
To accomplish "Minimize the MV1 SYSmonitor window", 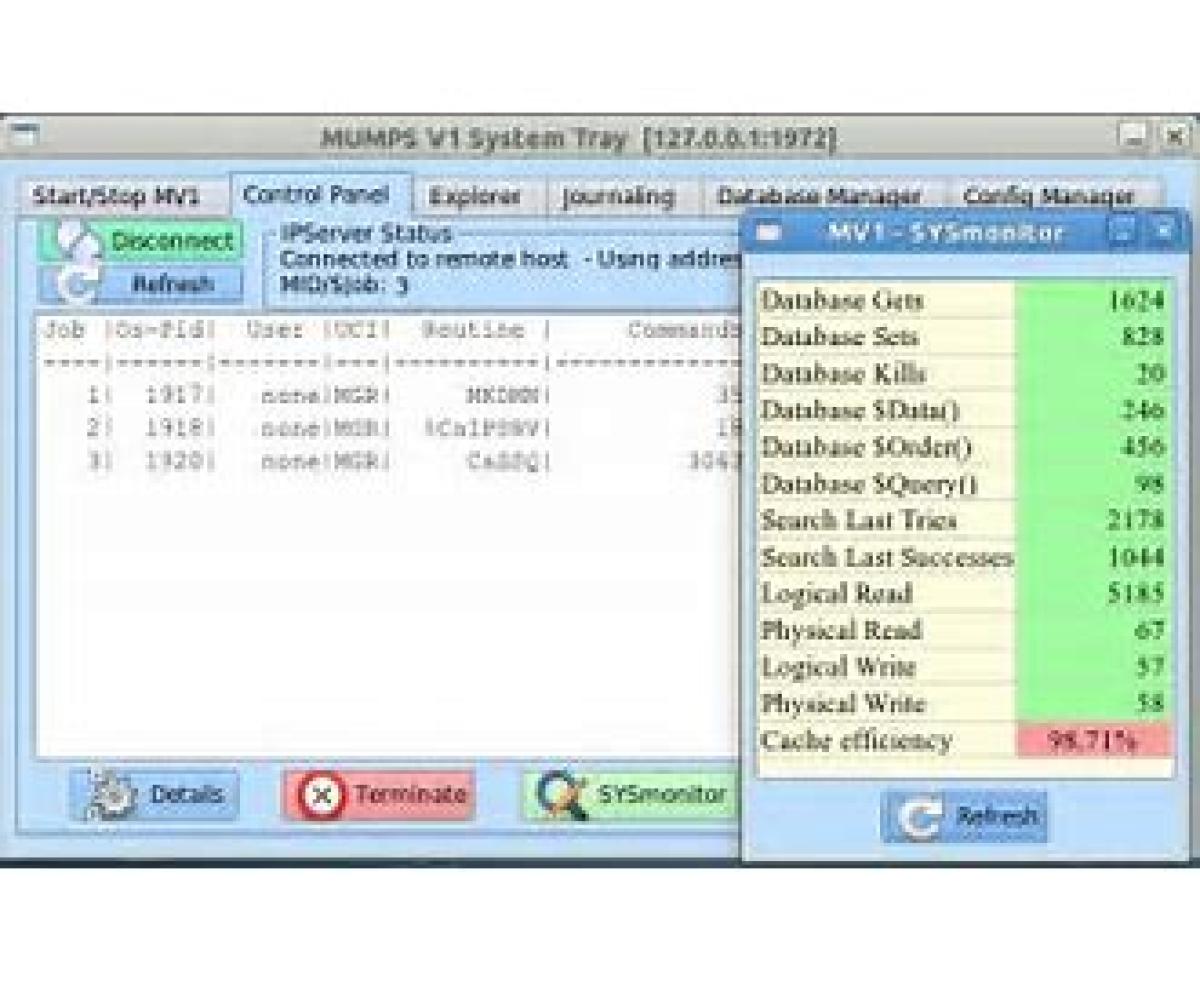I will click(1122, 232).
